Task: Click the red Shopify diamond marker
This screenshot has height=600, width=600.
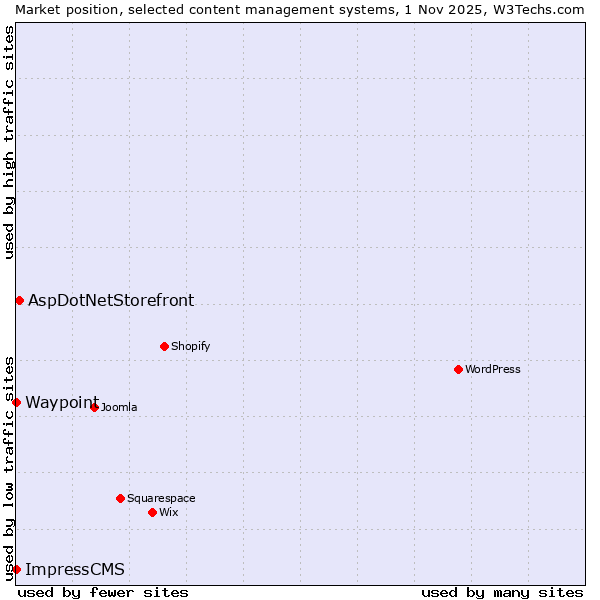Action: [x=164, y=346]
